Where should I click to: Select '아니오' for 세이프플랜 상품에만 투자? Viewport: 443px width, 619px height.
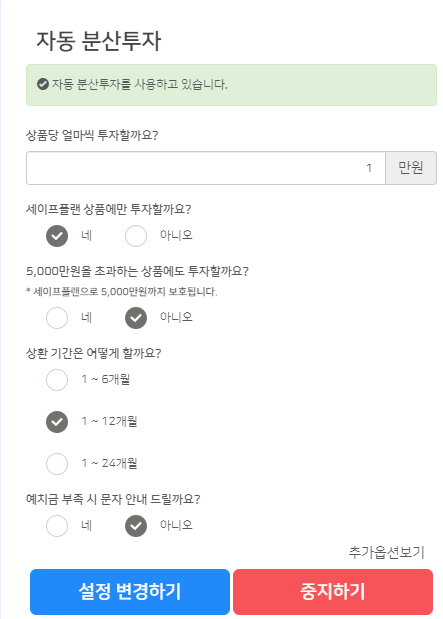pyautogui.click(x=136, y=236)
